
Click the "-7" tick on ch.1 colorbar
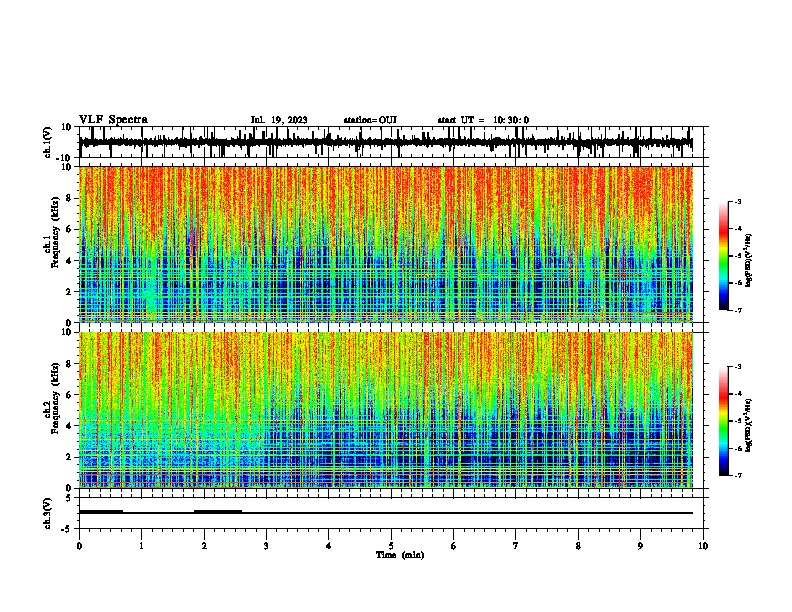click(737, 310)
